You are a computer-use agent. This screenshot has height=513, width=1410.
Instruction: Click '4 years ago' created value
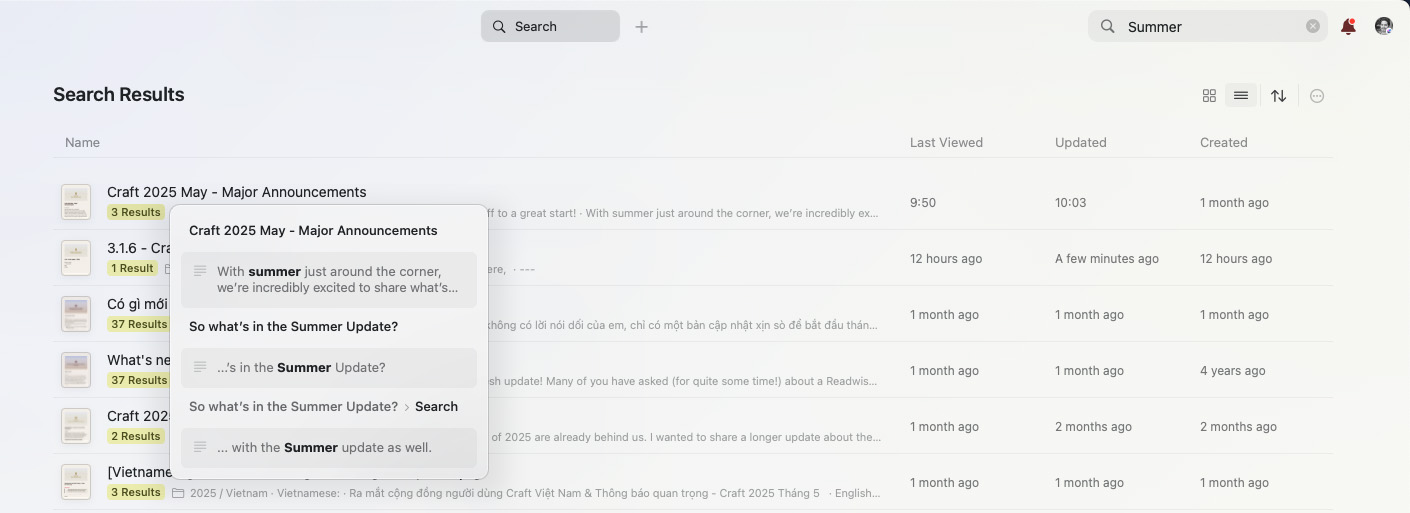coord(1233,371)
